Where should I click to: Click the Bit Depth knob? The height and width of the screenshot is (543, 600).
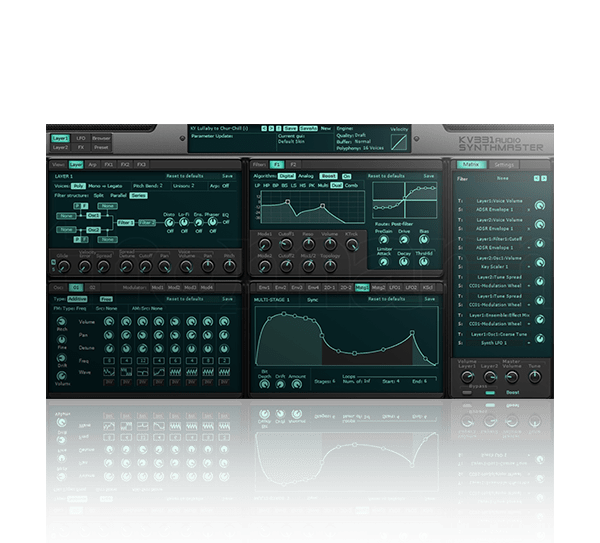264,385
